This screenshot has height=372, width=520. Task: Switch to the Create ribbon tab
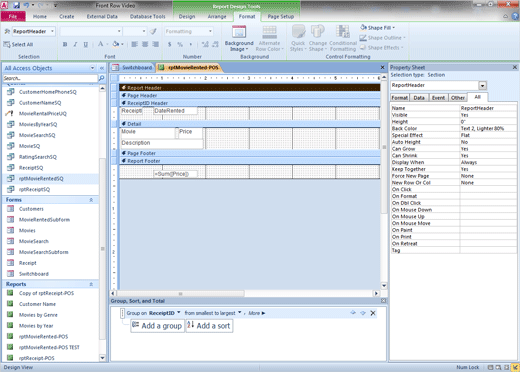click(67, 16)
